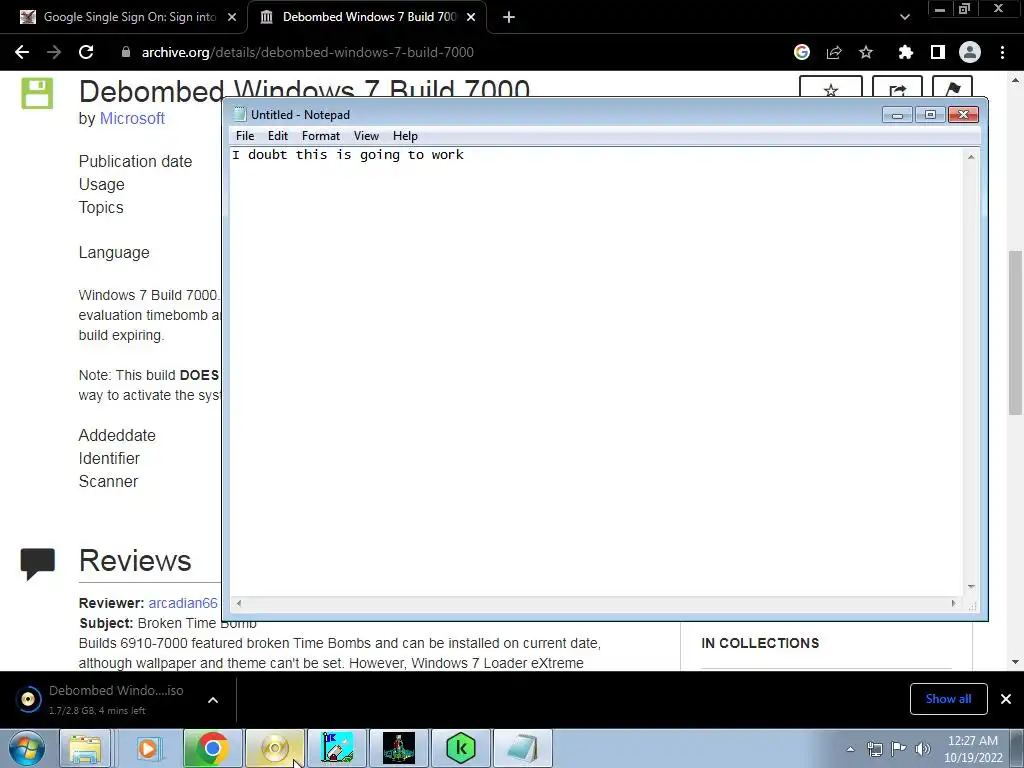1024x768 pixels.
Task: Click the page scrollbar thumb in Chrome
Action: tap(1015, 332)
